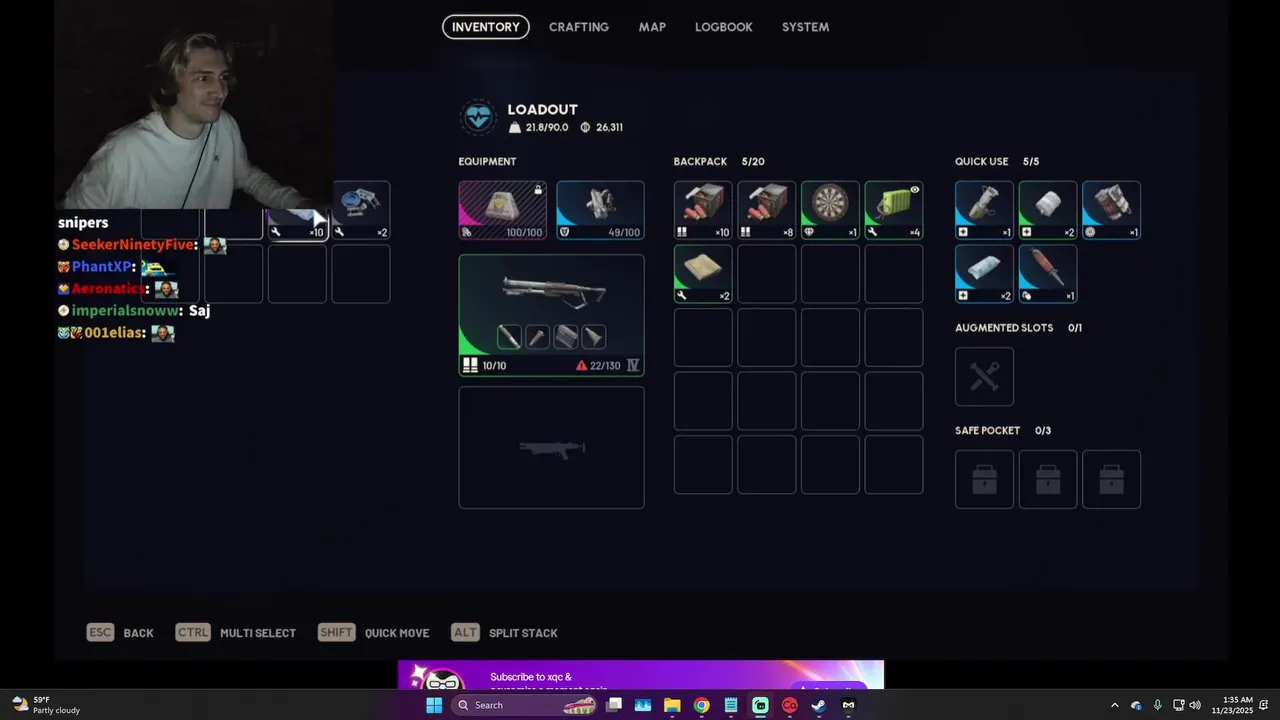Click the first shotgun attachment slot

(509, 337)
